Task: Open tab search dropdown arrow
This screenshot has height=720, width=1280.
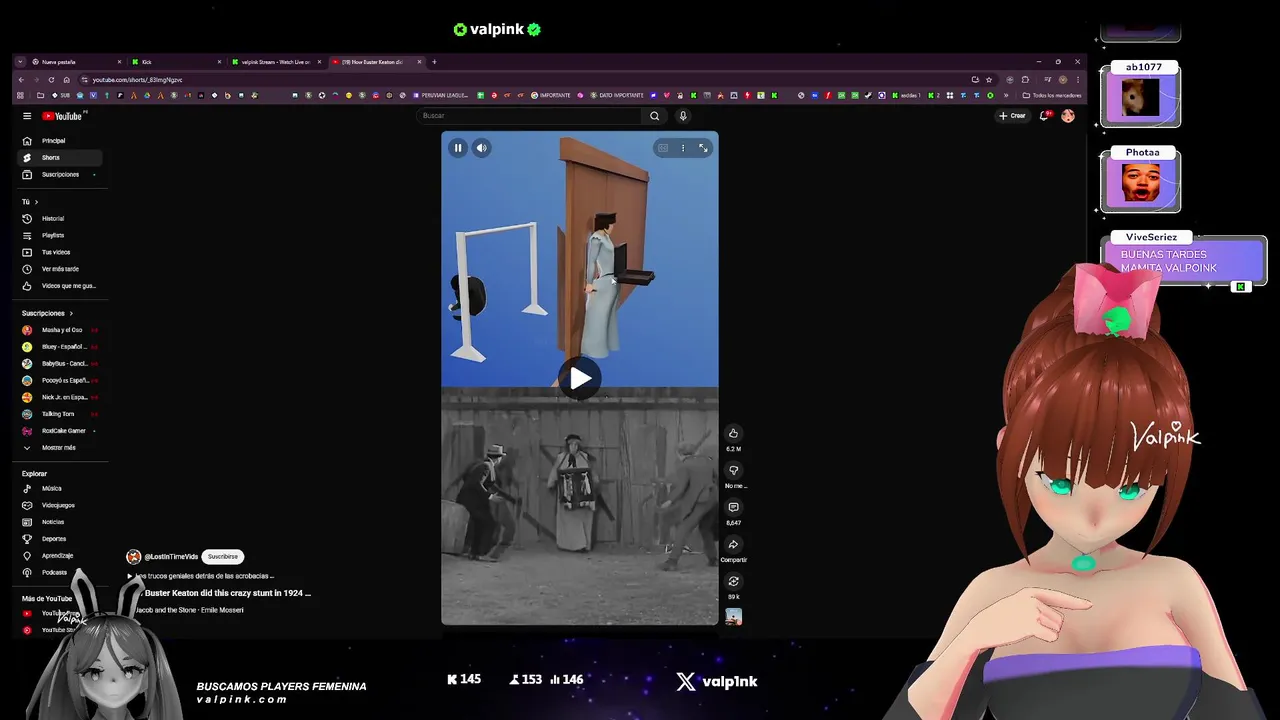Action: coord(20,62)
